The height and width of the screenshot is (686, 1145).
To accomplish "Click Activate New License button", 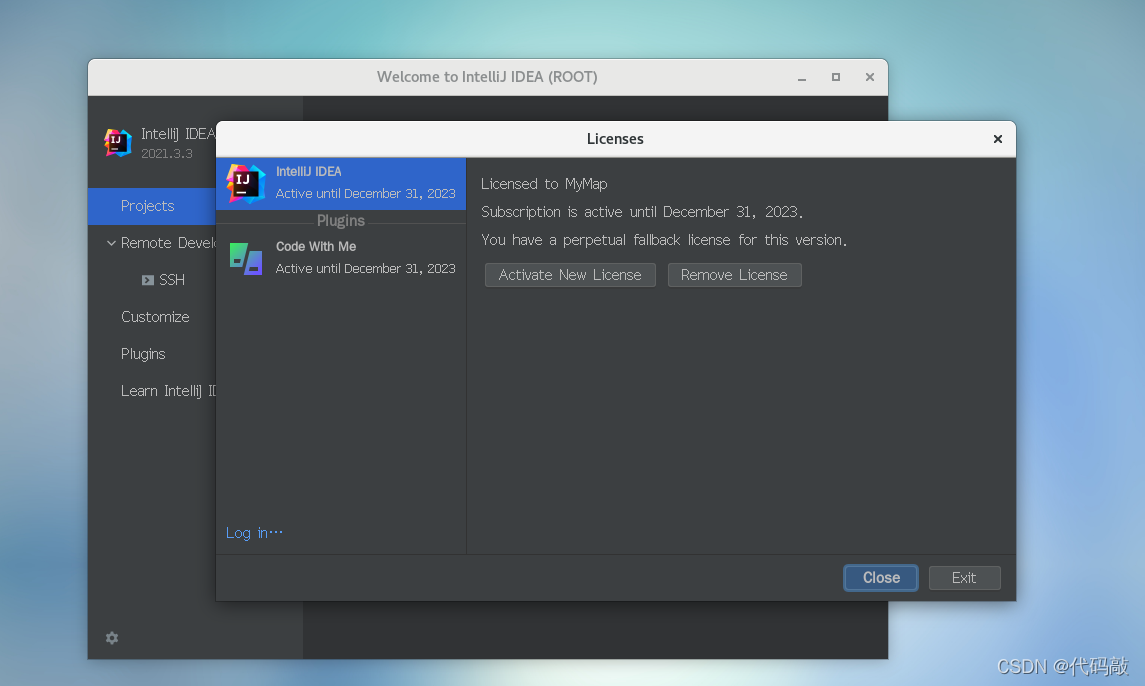I will [570, 275].
